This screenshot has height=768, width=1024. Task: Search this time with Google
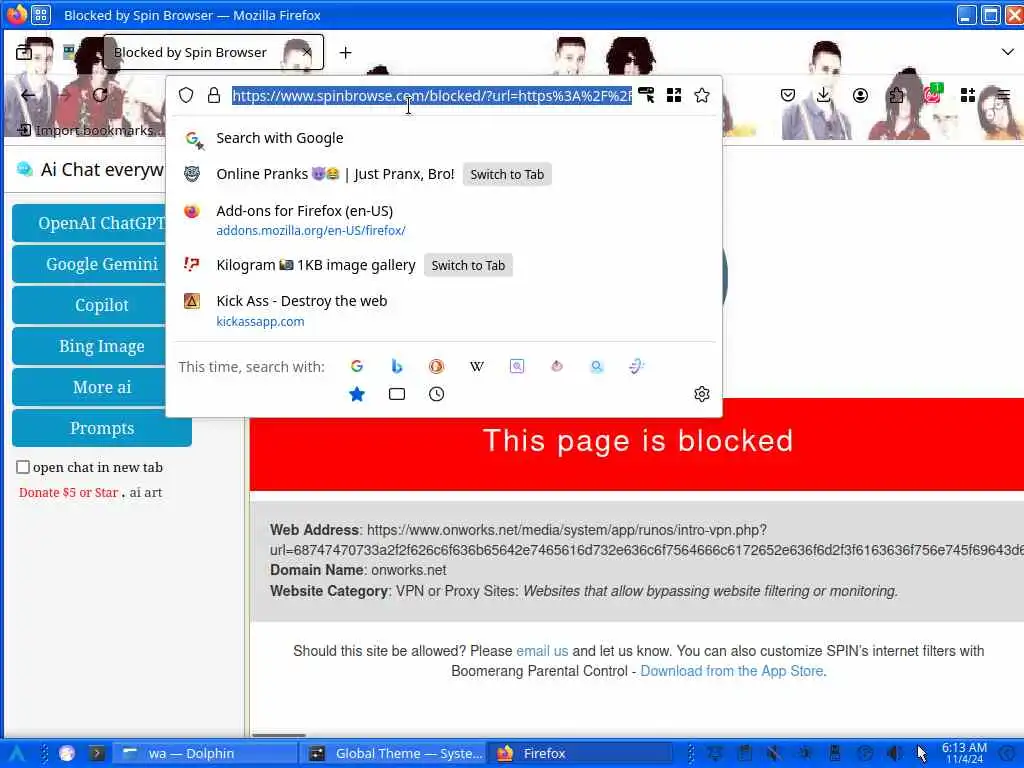(x=357, y=366)
